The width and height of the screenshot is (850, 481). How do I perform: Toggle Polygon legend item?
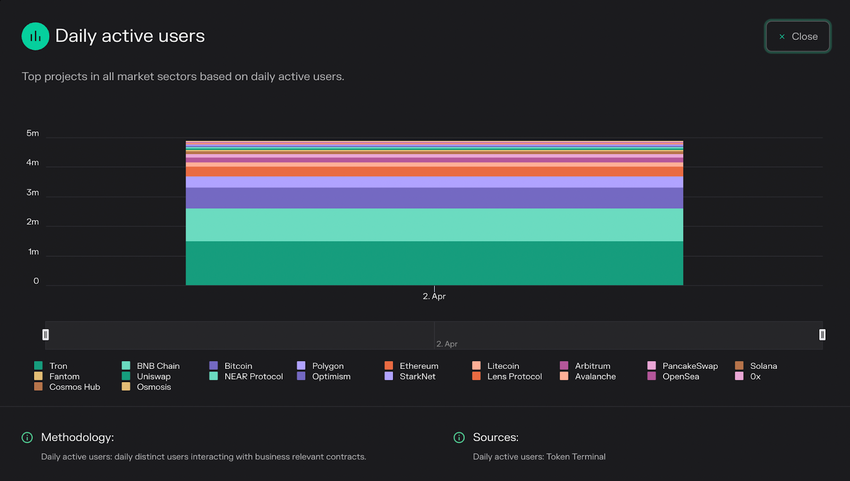[x=327, y=366]
